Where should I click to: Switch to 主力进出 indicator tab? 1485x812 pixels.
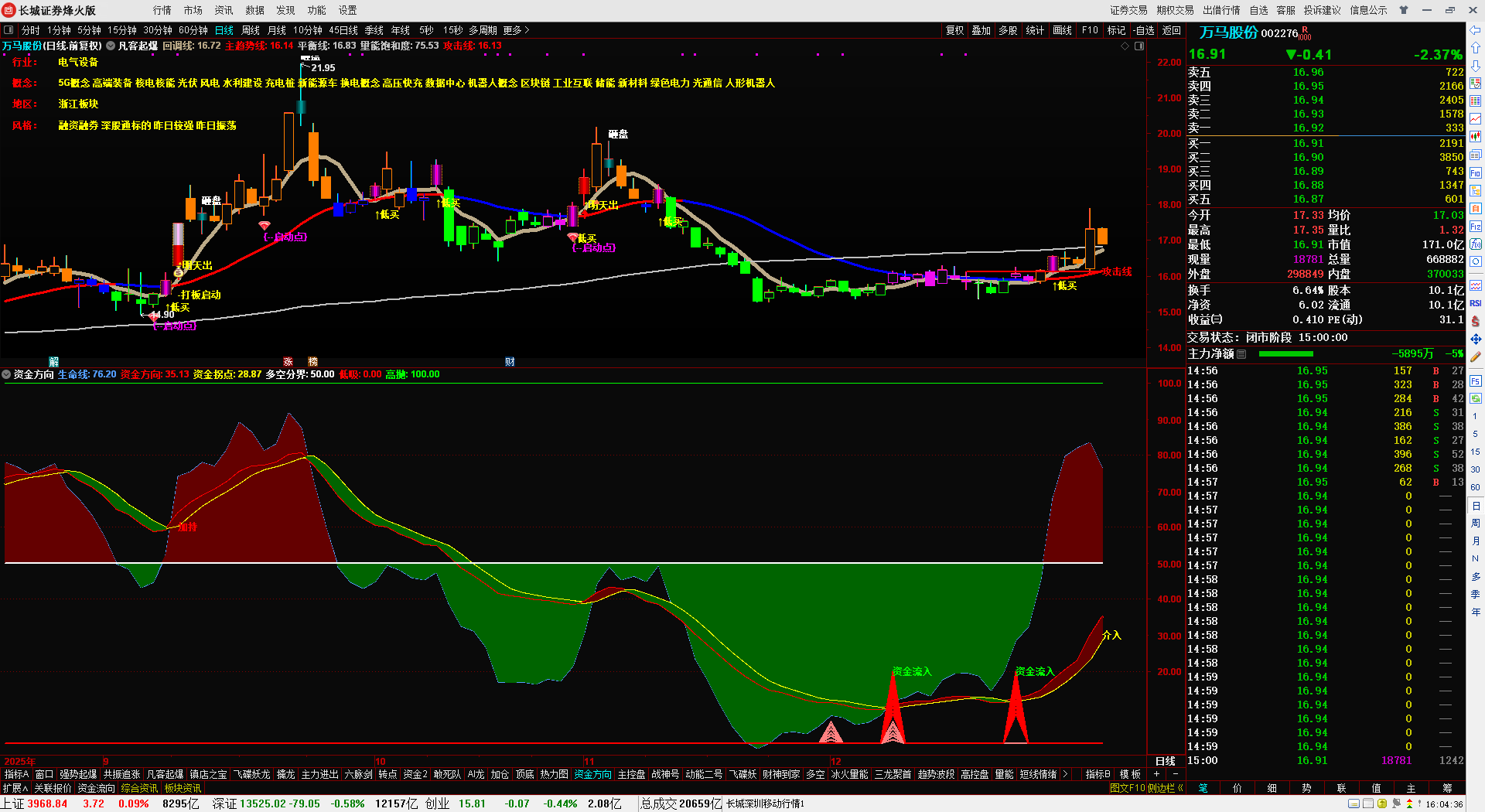320,774
